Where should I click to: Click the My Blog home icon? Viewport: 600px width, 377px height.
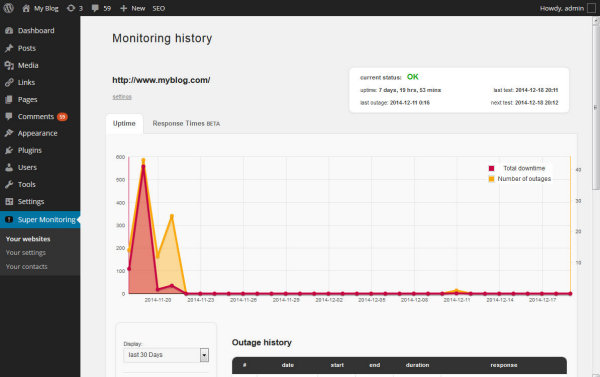tap(26, 8)
